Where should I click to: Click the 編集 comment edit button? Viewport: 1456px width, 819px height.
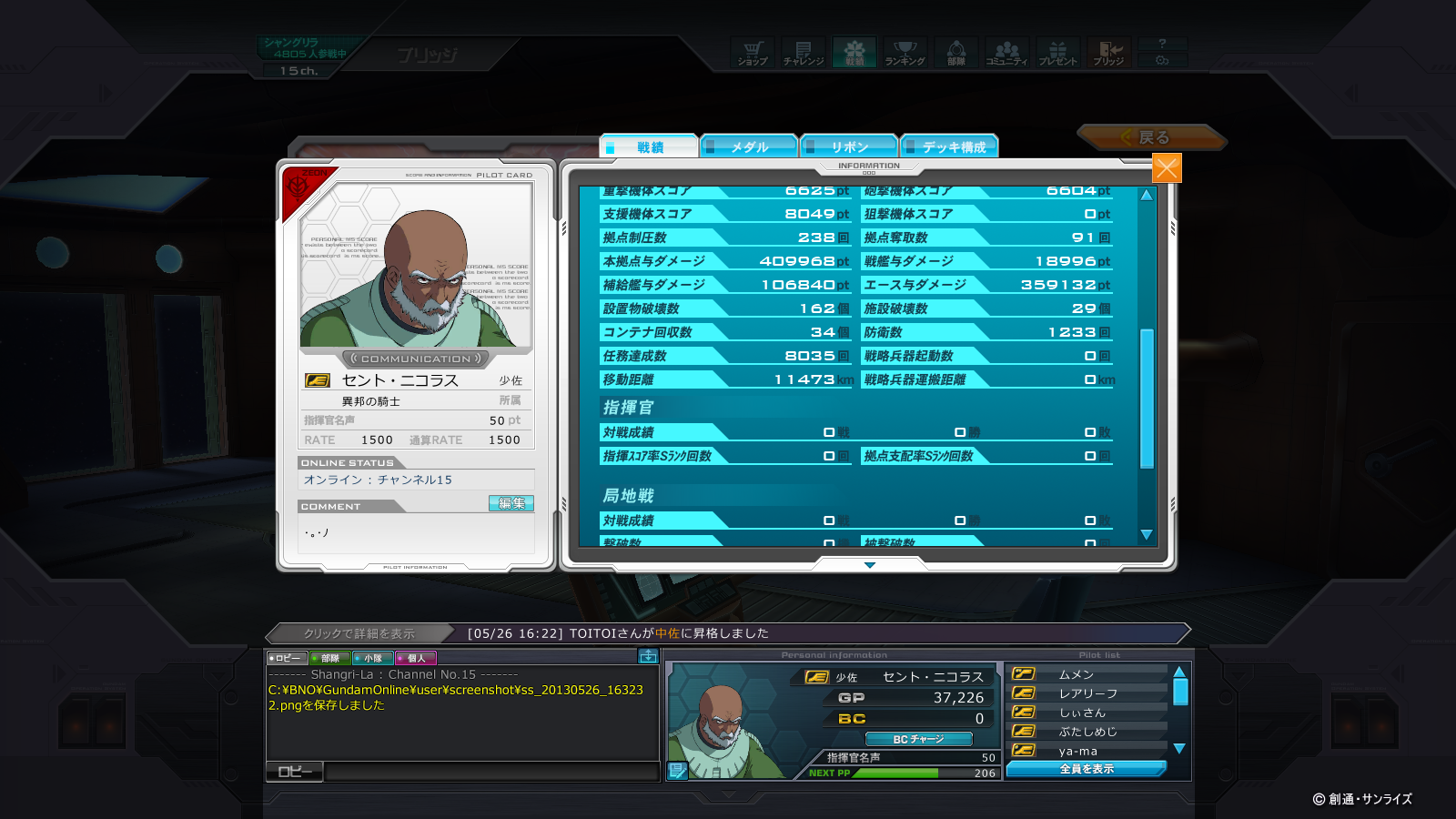(x=511, y=503)
